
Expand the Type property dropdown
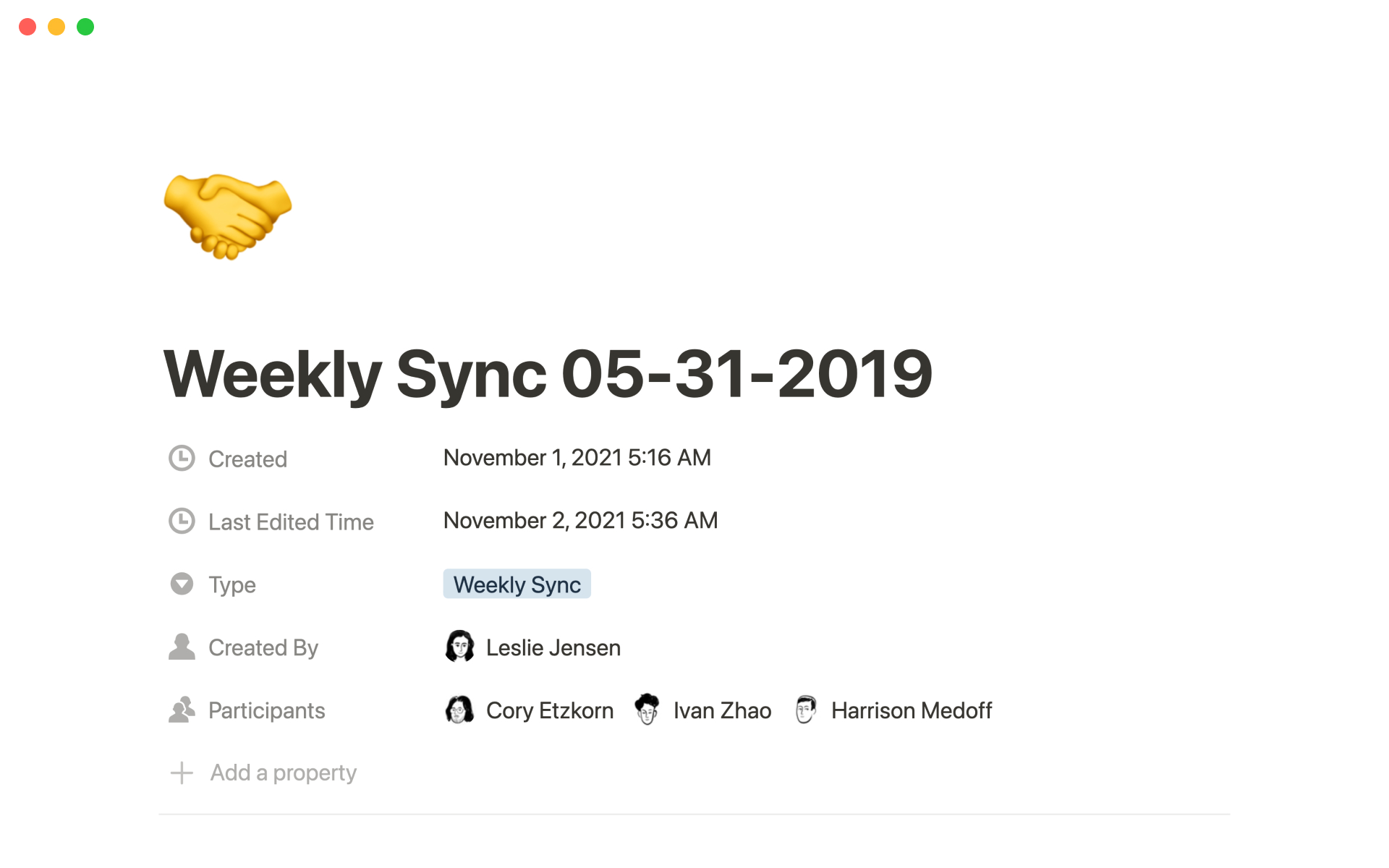tap(517, 584)
